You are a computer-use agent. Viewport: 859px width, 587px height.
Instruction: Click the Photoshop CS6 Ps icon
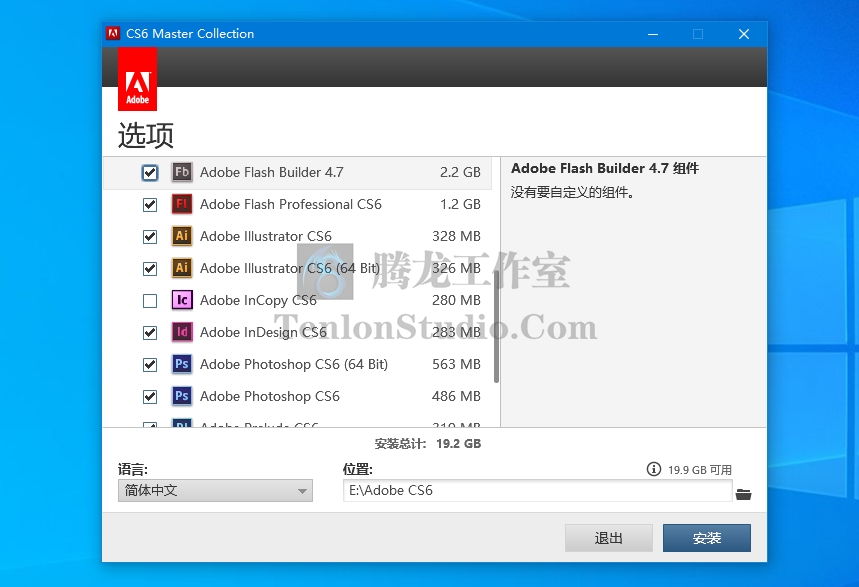182,396
